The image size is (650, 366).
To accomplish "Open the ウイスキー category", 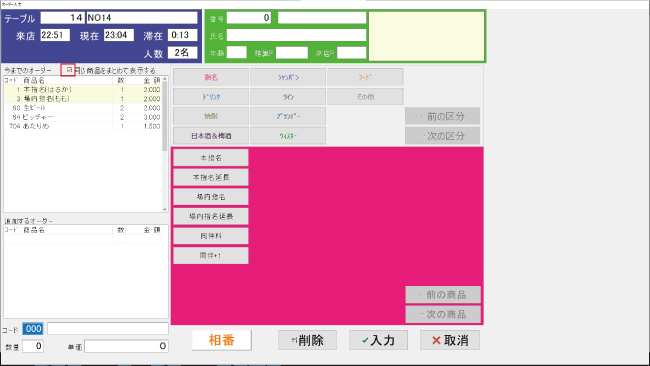I will click(x=288, y=136).
